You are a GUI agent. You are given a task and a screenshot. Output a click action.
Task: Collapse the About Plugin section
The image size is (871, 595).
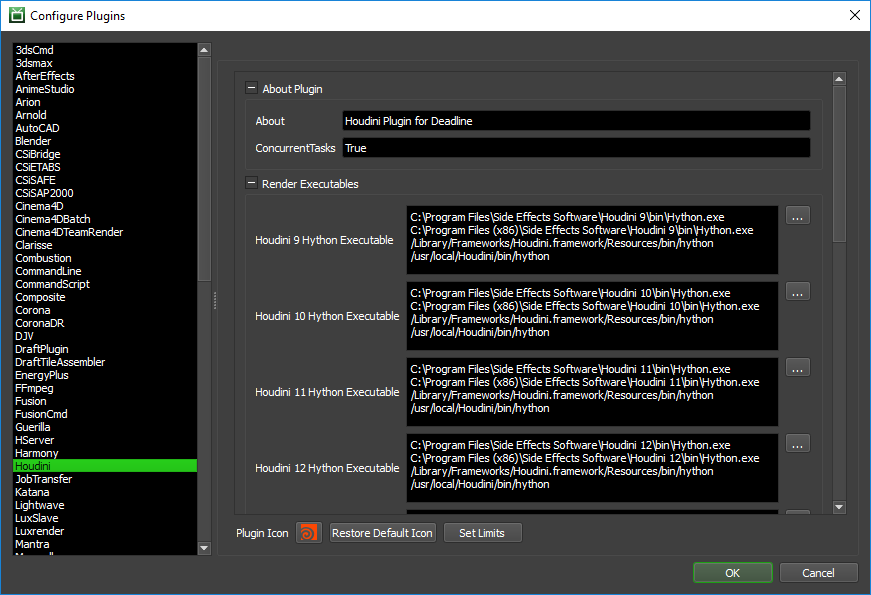click(251, 88)
